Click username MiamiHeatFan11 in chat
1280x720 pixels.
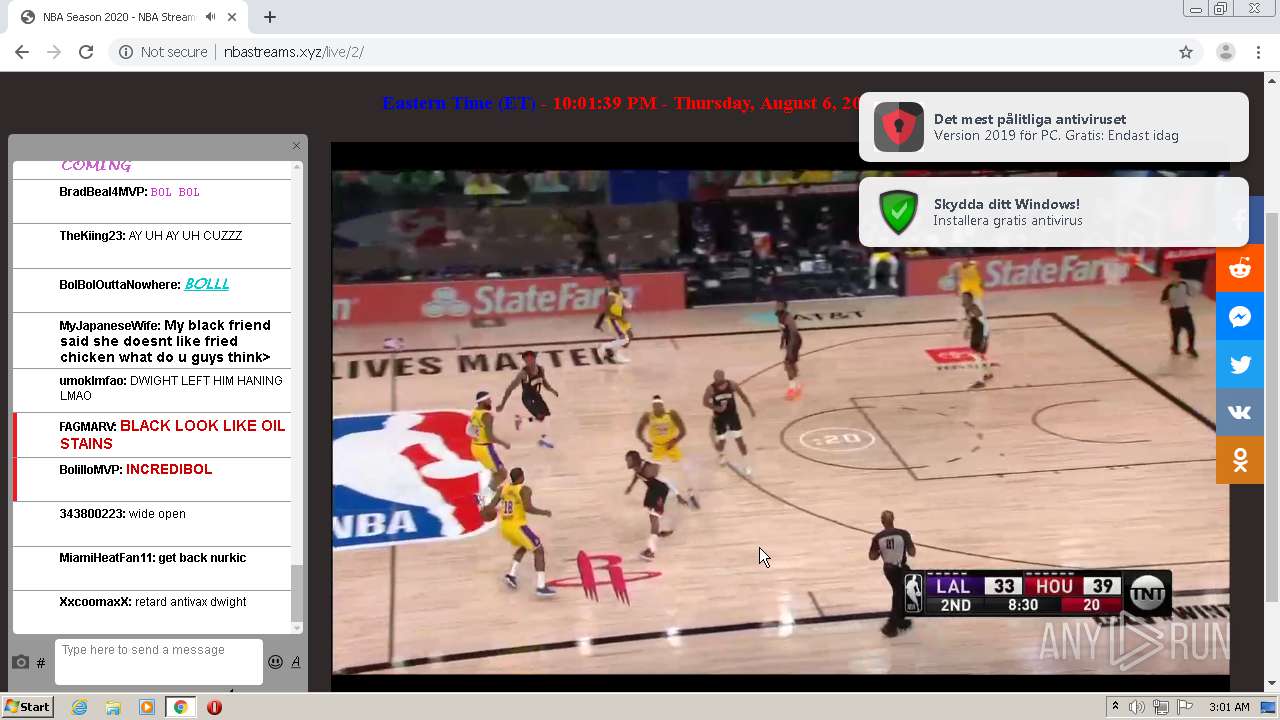tap(107, 558)
